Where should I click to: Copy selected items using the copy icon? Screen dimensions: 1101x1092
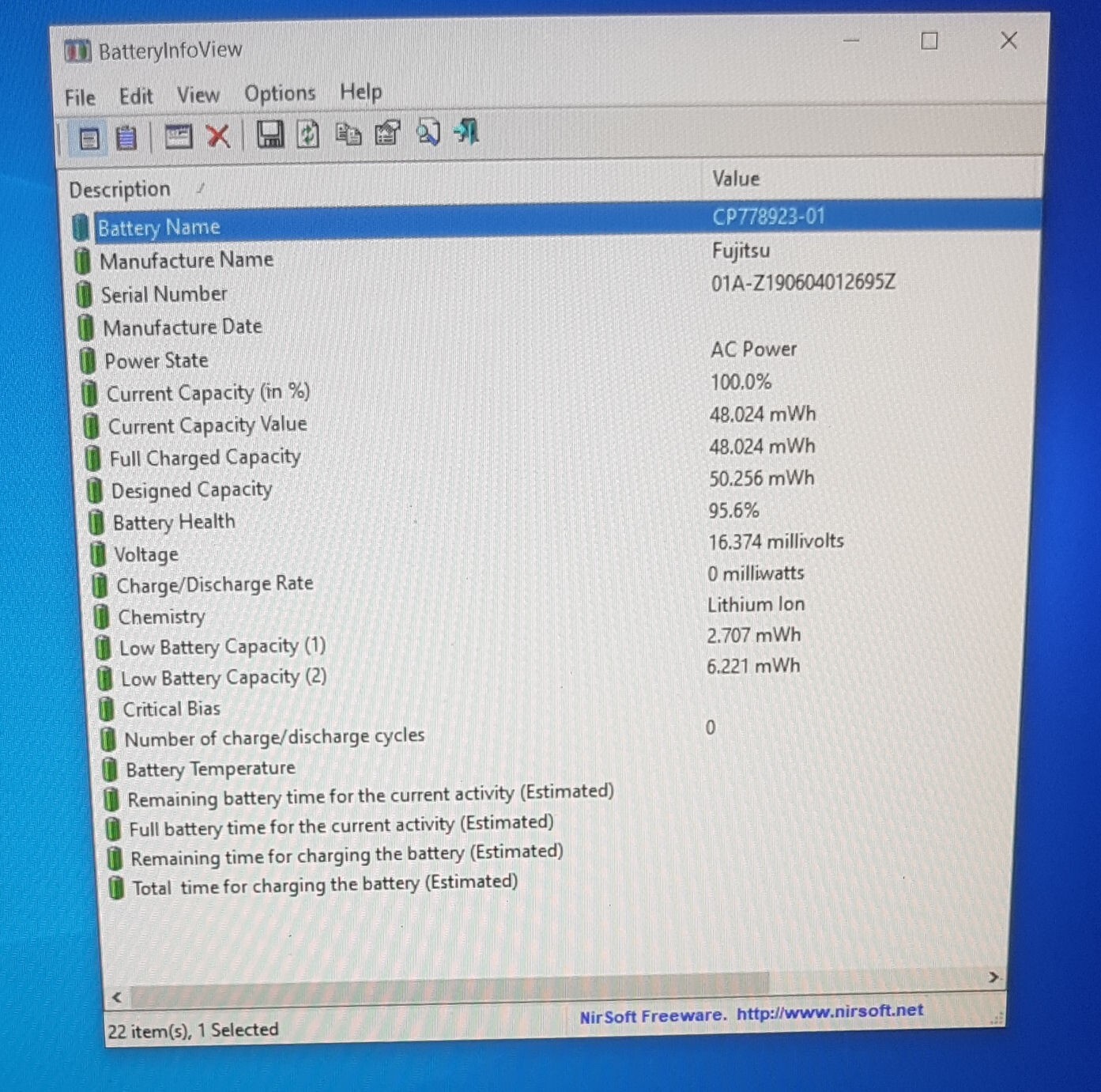click(348, 134)
